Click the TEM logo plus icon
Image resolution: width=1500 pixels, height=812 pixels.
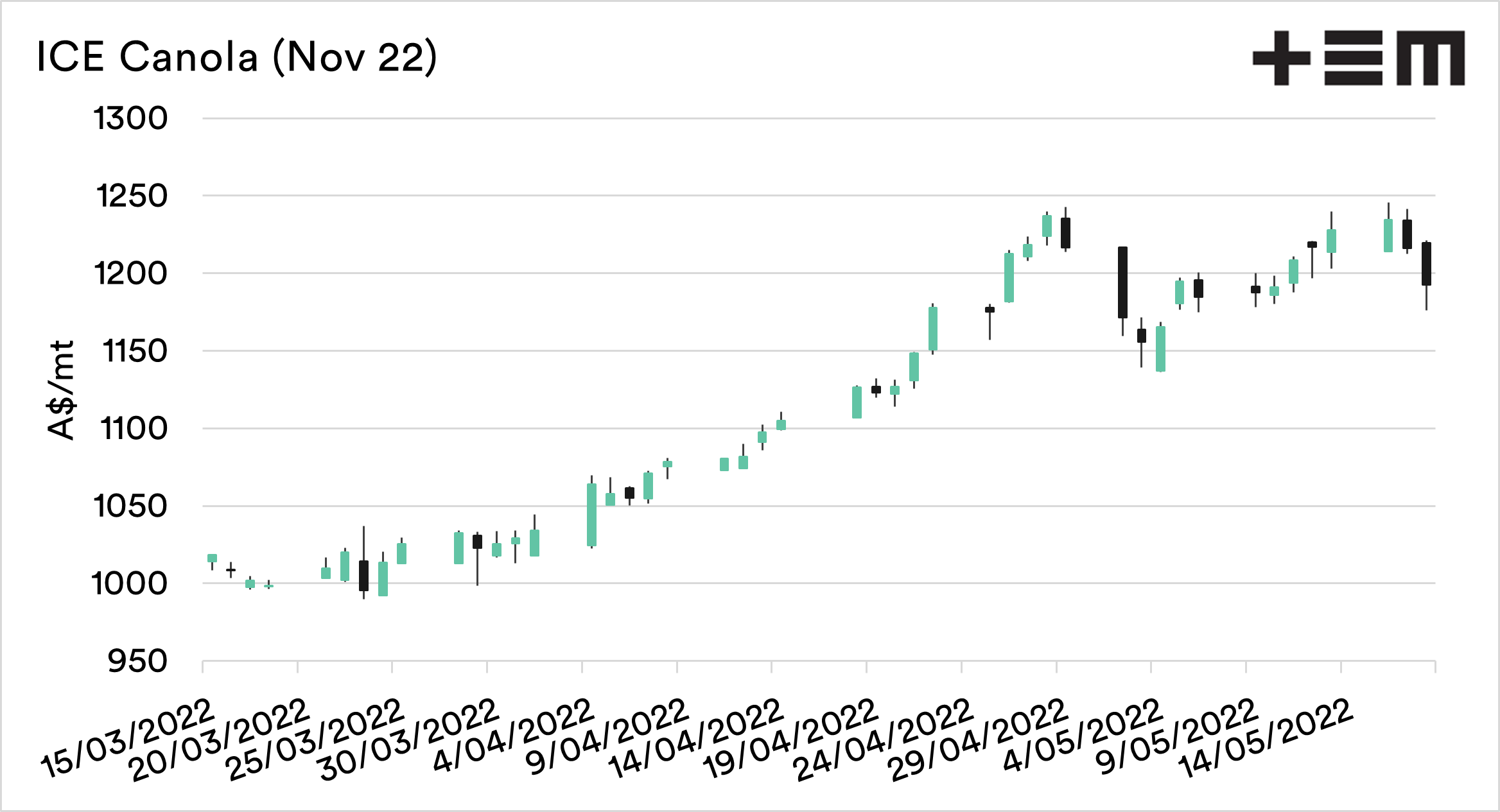[x=1281, y=58]
